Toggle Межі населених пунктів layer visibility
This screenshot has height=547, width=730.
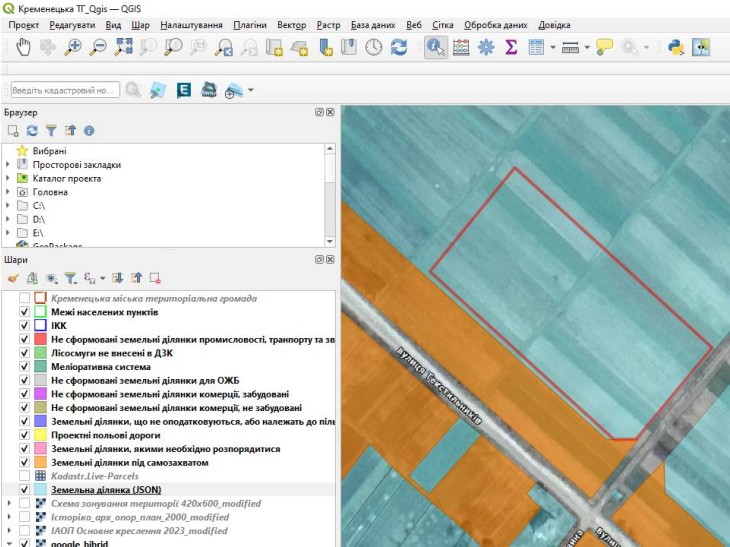24,312
